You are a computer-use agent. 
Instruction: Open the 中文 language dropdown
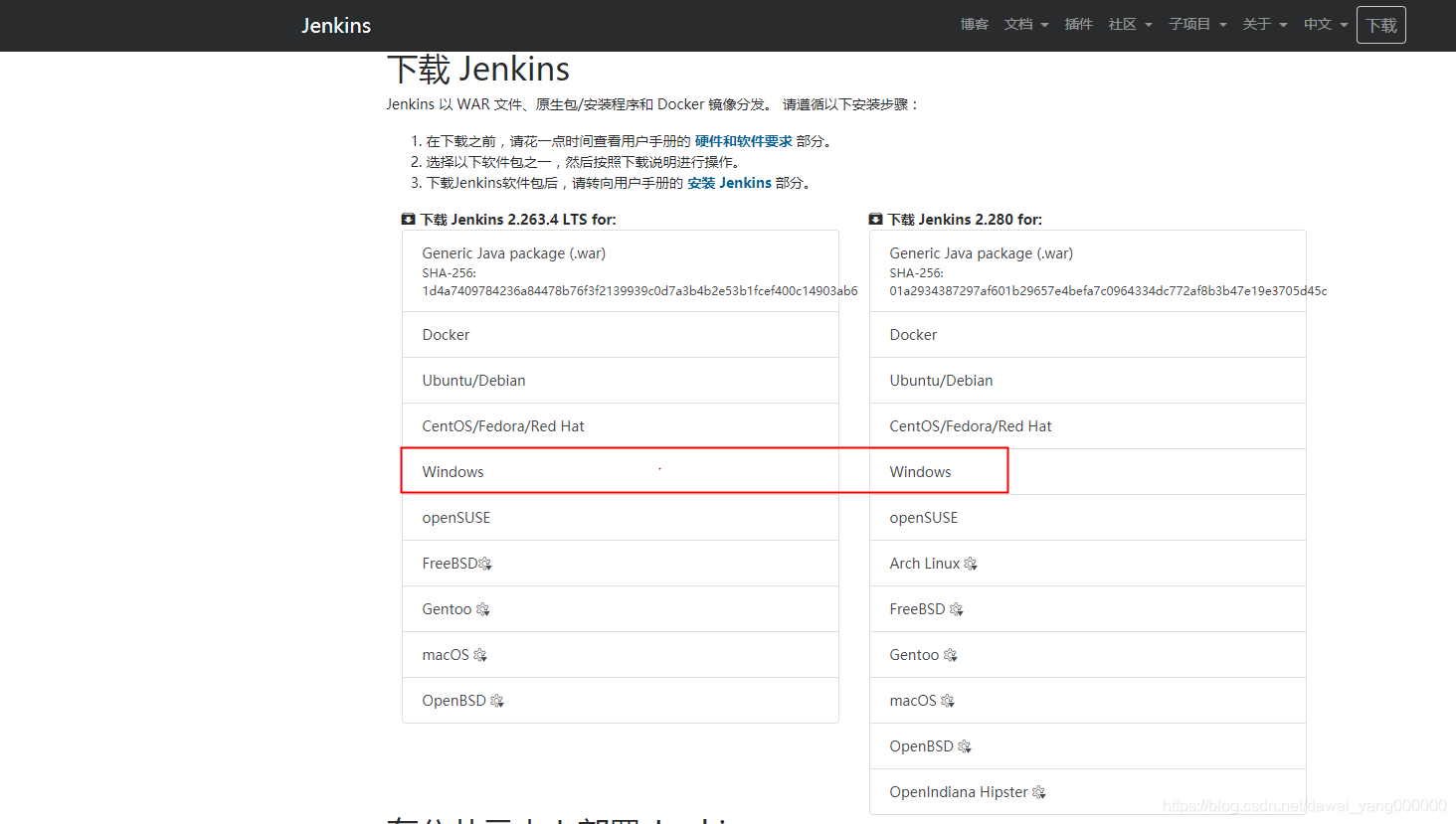(x=1326, y=25)
